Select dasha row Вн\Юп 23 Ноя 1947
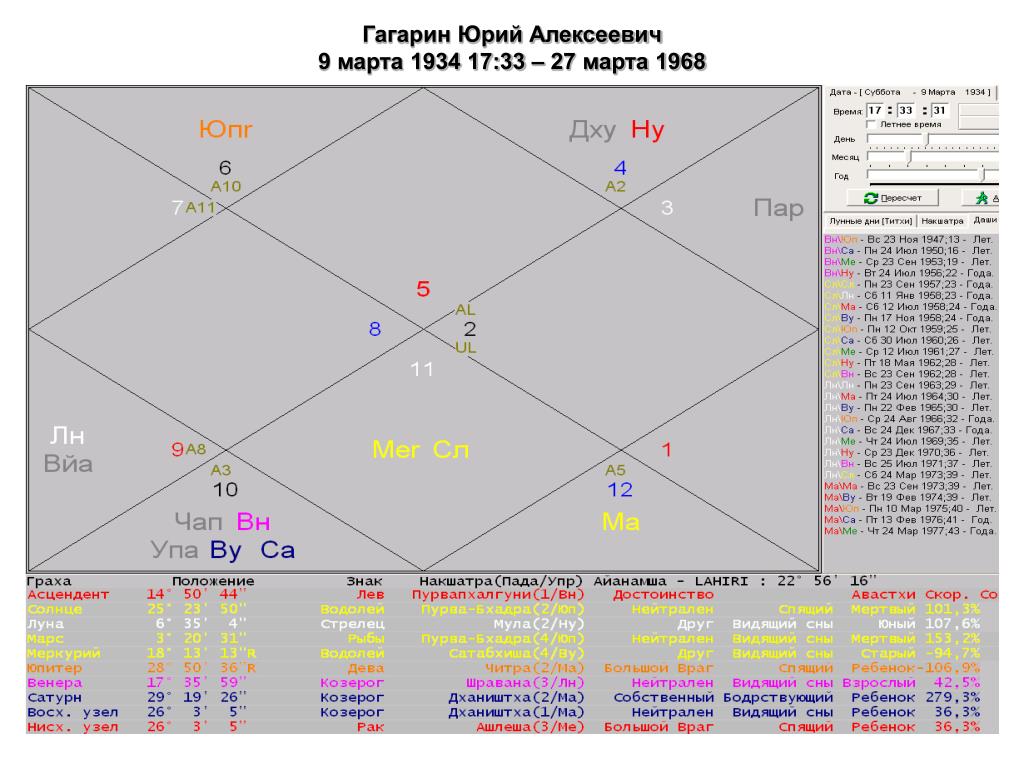Image resolution: width=1024 pixels, height=768 pixels. coord(909,240)
